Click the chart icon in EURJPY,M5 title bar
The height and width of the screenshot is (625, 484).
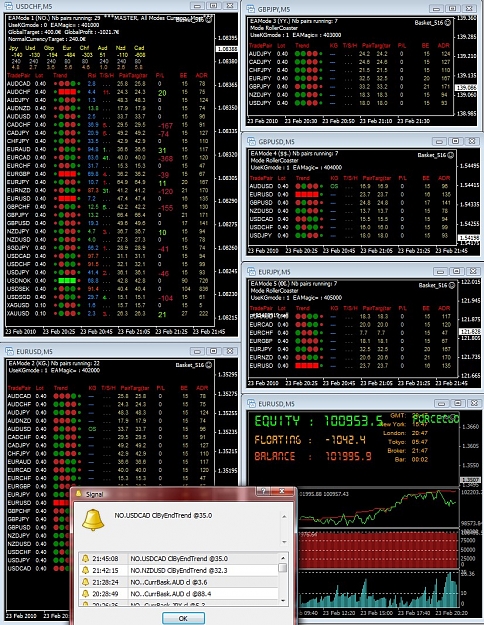click(251, 271)
